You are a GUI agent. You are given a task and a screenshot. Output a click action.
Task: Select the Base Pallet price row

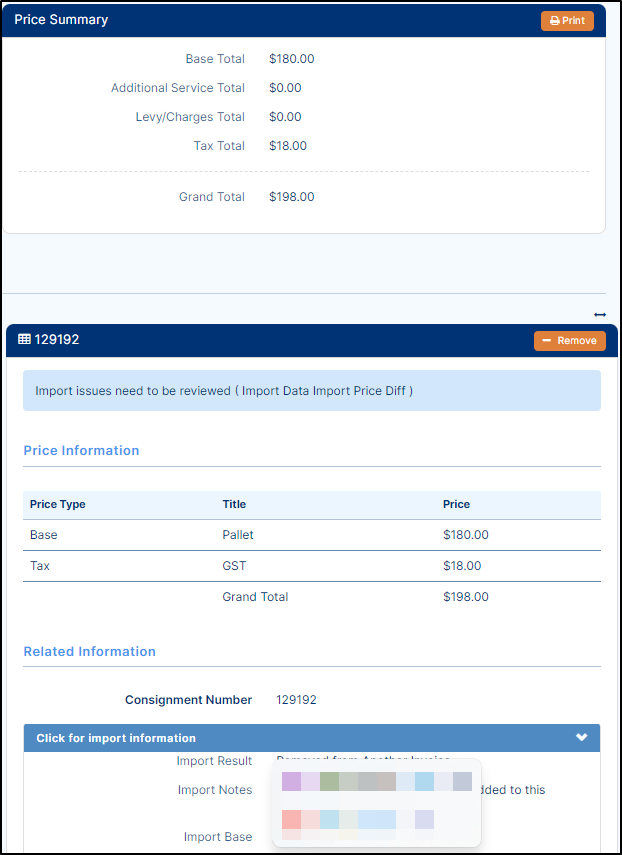point(312,535)
